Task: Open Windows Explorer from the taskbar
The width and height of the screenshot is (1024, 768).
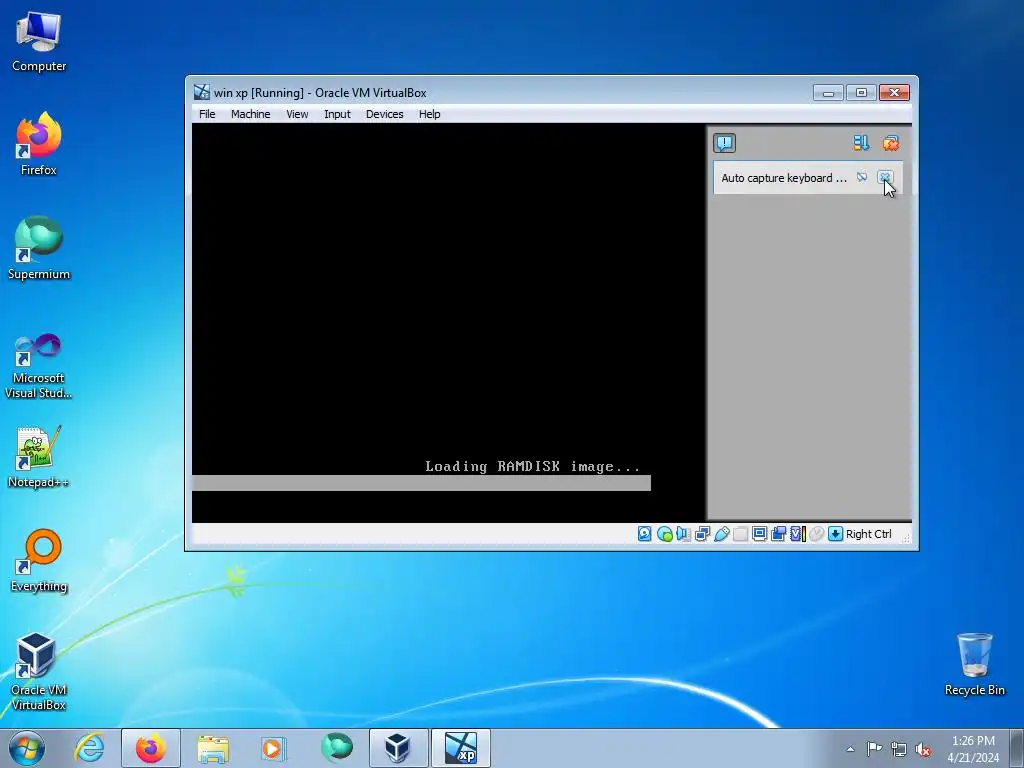Action: point(213,748)
